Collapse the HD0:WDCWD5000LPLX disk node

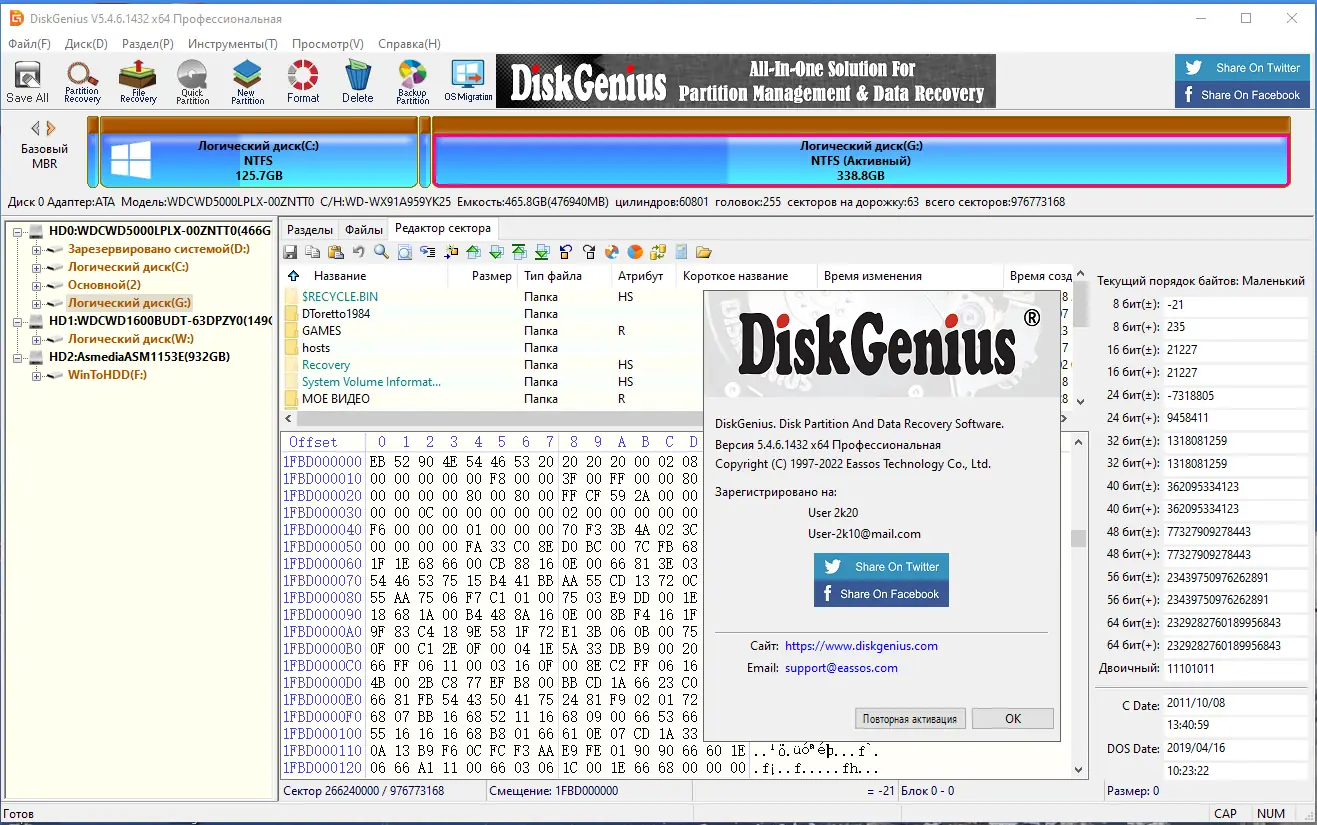tap(19, 231)
